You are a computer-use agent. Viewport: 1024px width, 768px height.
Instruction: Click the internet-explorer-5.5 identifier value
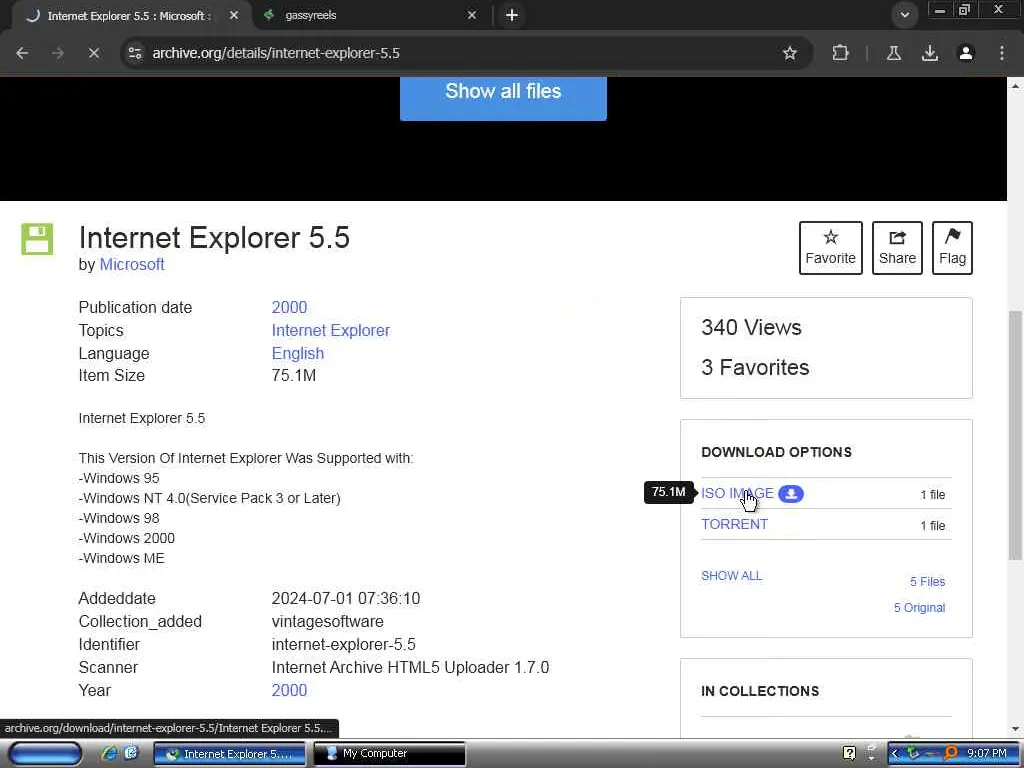click(344, 645)
